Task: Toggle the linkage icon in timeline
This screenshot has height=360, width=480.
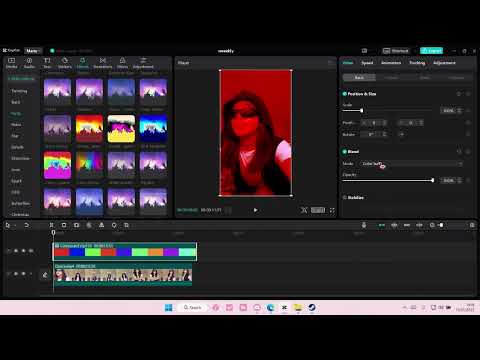Action: (407, 225)
